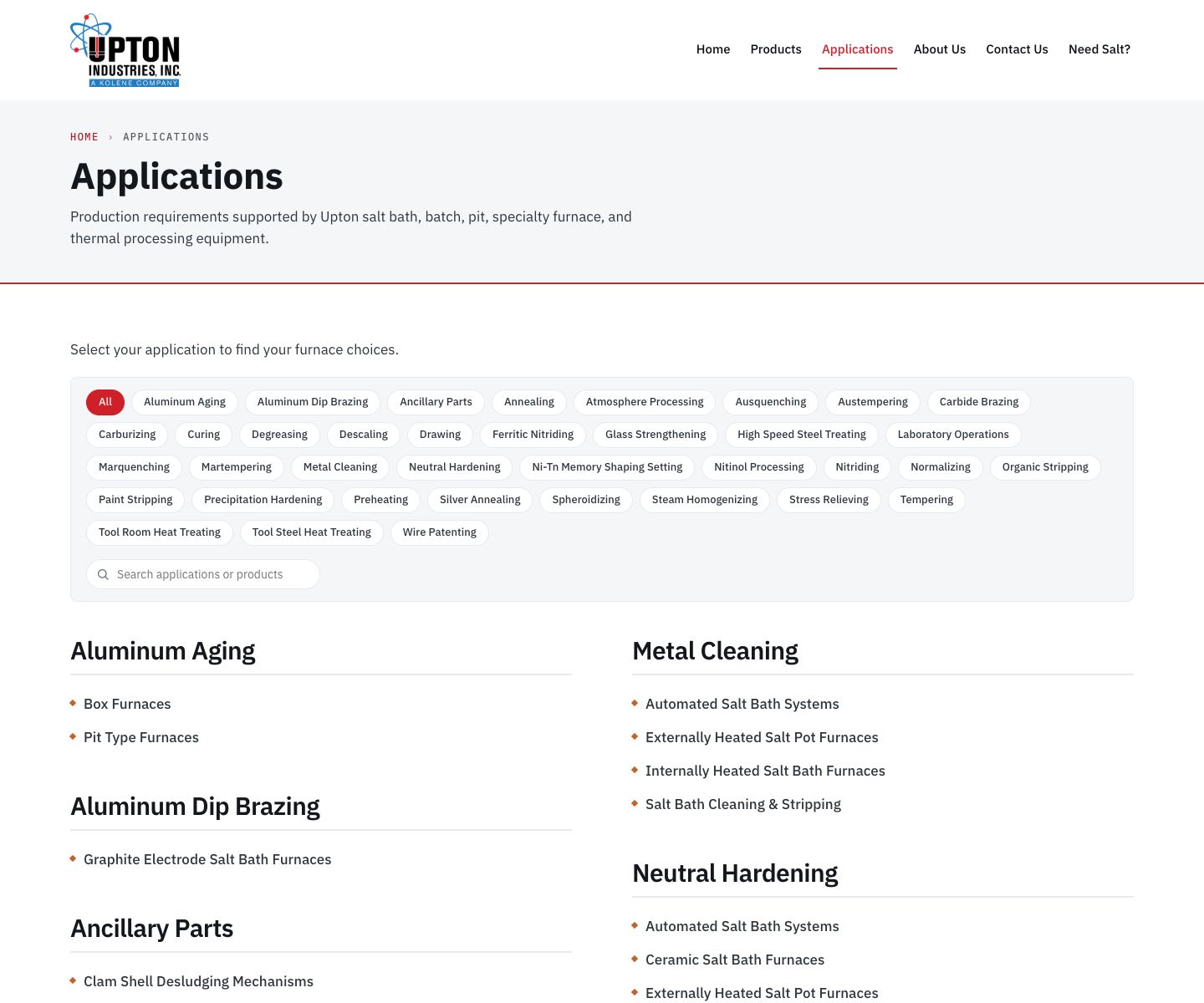Open Internally Heated Salt Bath Furnaces link

[765, 771]
